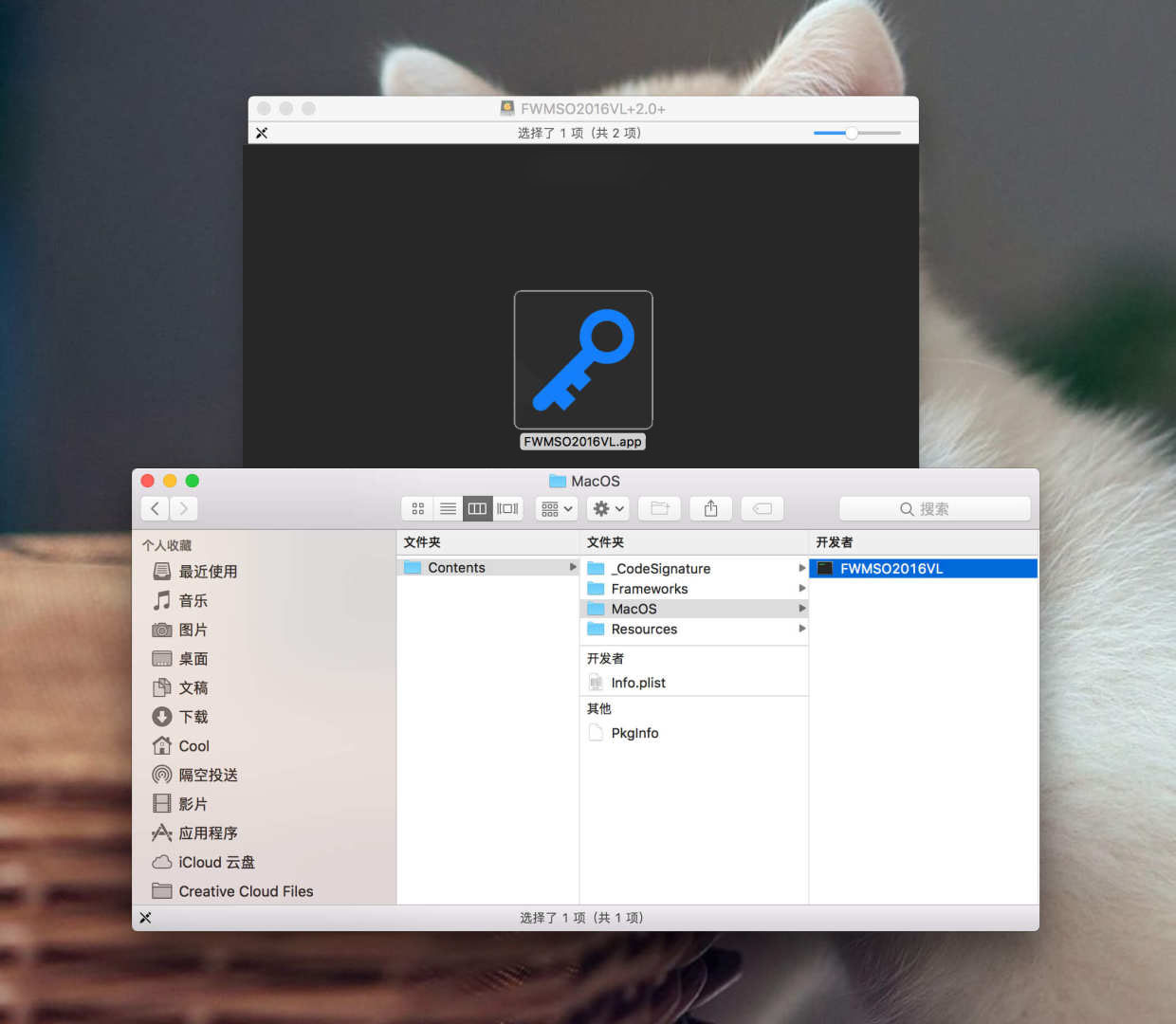This screenshot has height=1024, width=1176.
Task: Click customize icon in FWMSO2016VL status bar
Action: pyautogui.click(x=262, y=133)
